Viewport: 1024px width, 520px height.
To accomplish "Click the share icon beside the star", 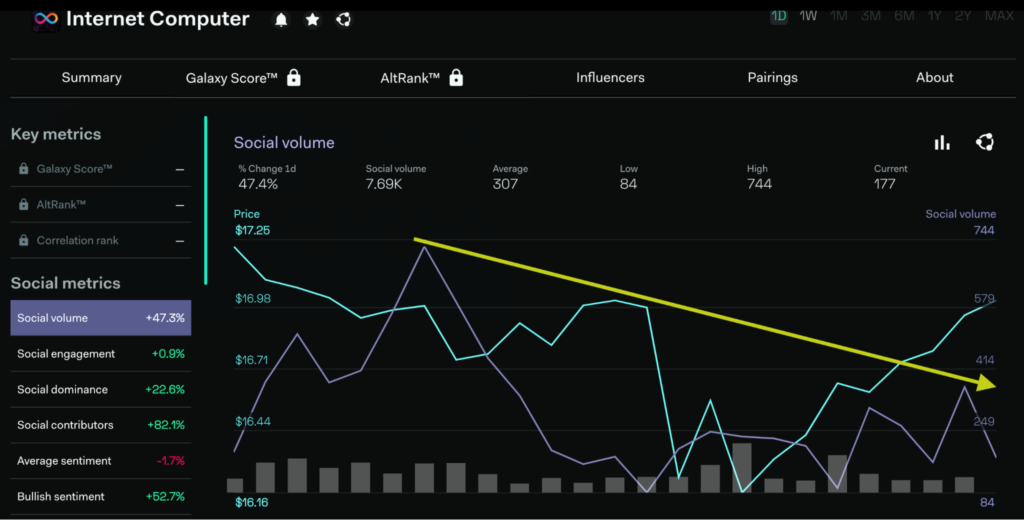I will (344, 20).
